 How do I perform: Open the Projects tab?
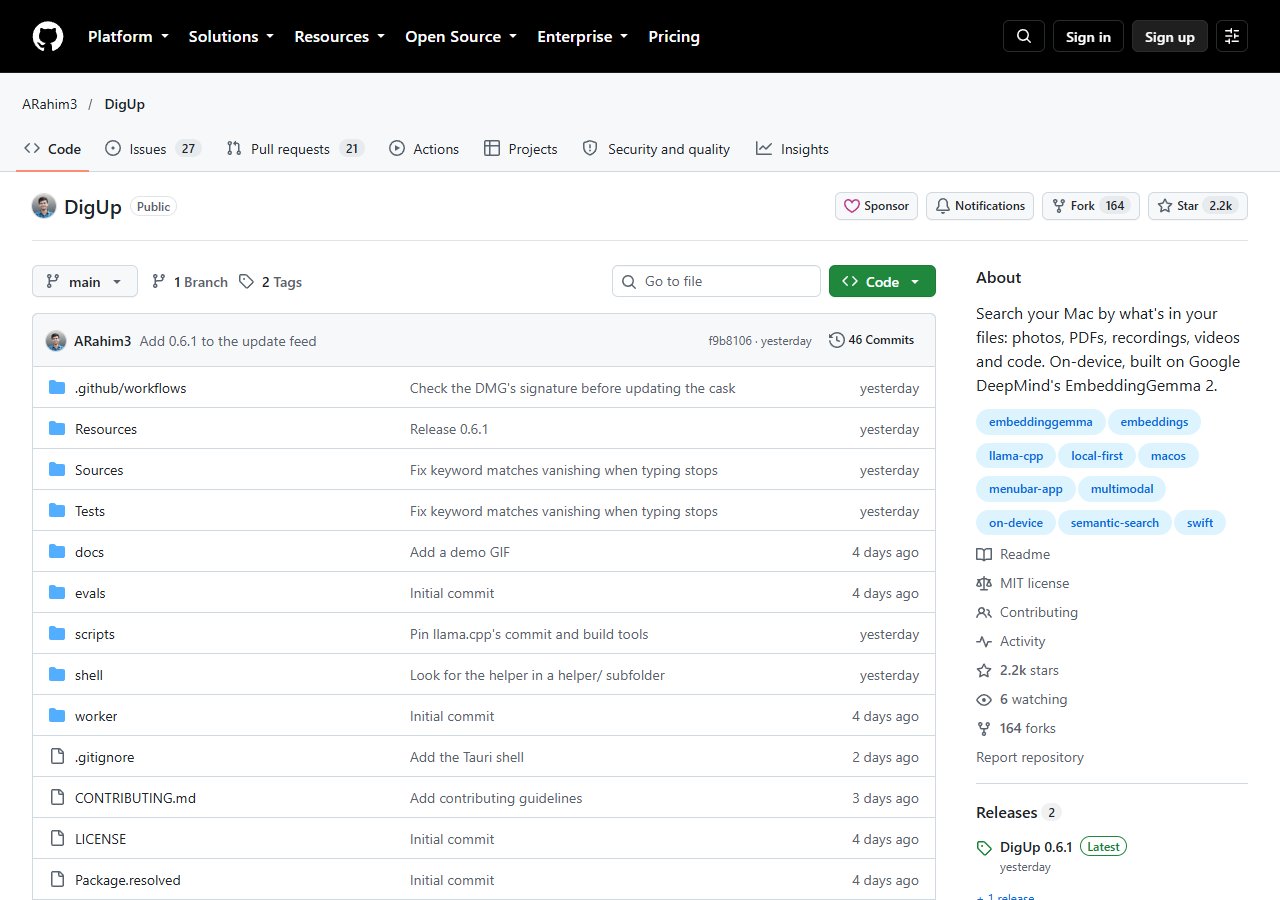521,149
